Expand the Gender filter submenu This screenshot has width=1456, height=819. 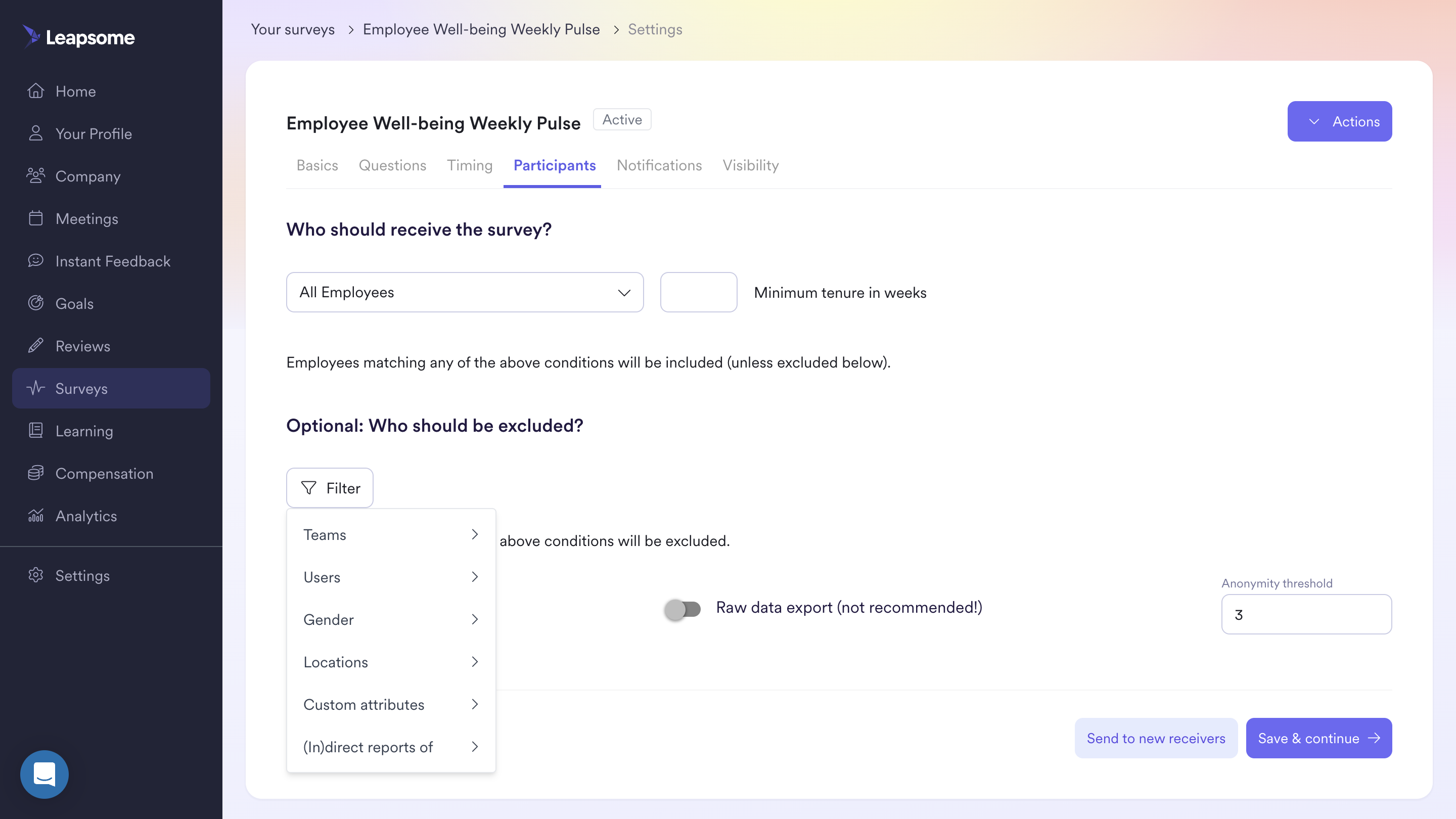click(x=391, y=619)
